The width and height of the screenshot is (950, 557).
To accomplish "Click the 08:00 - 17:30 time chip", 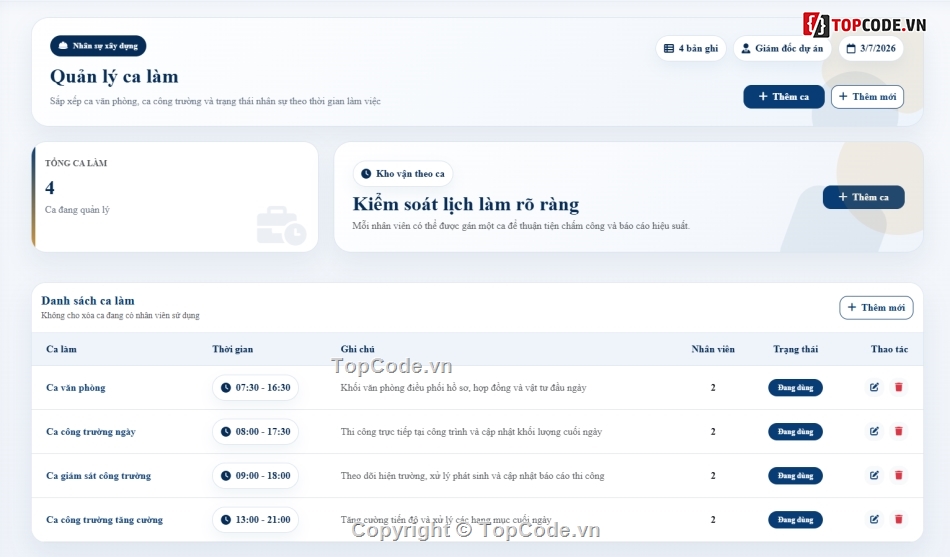I will pyautogui.click(x=255, y=432).
